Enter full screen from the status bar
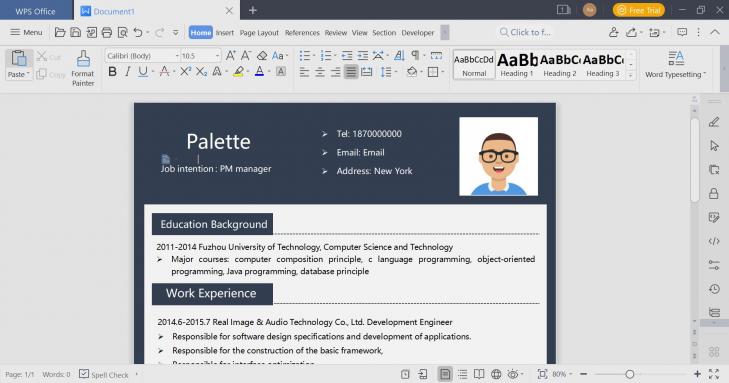 714,374
